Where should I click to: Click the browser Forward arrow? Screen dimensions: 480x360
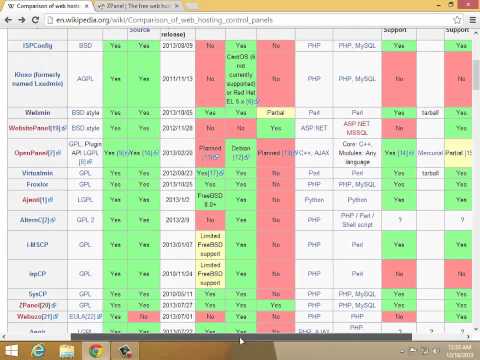coord(22,20)
